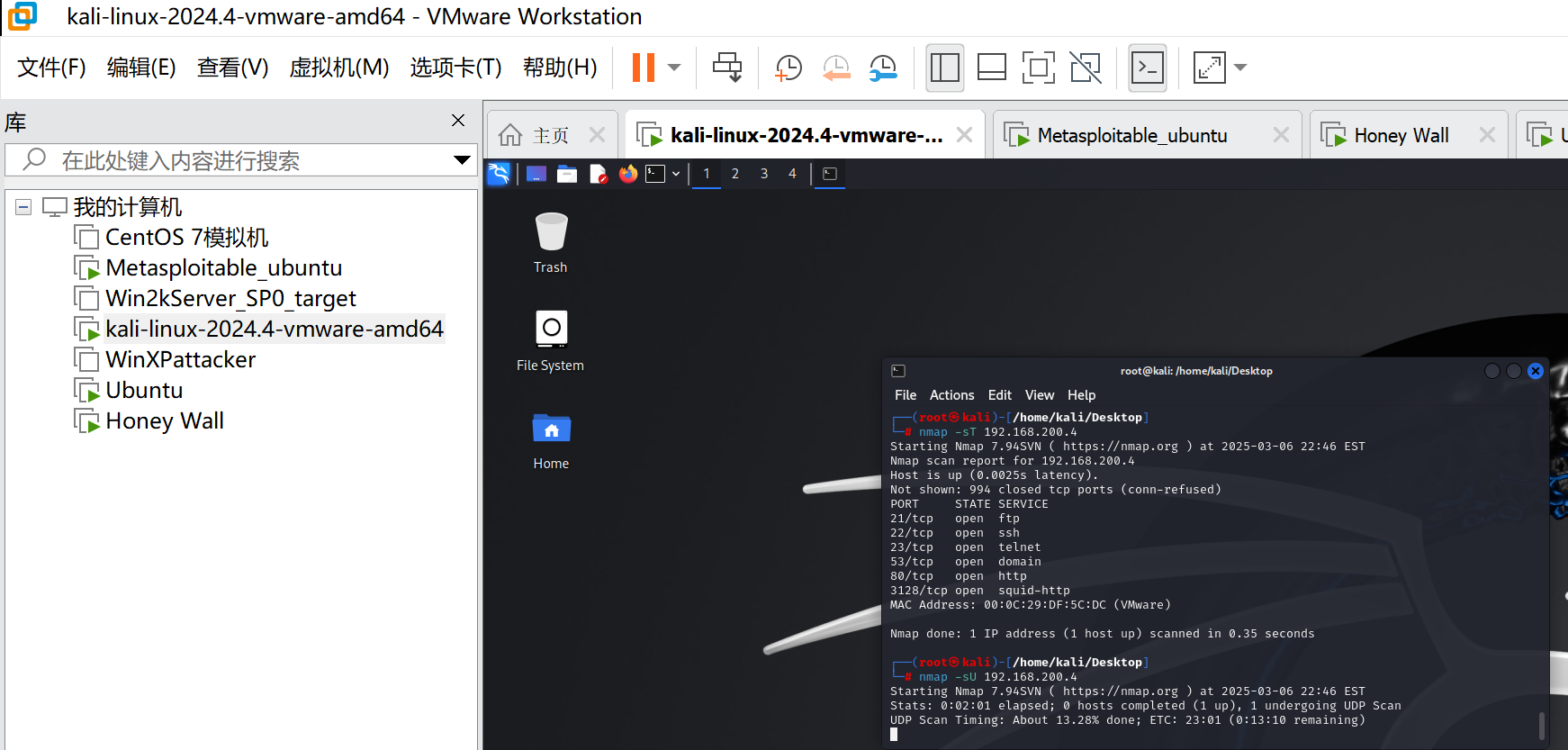Click the terminal scrollbar handle
The image size is (1568, 750).
(x=1541, y=726)
